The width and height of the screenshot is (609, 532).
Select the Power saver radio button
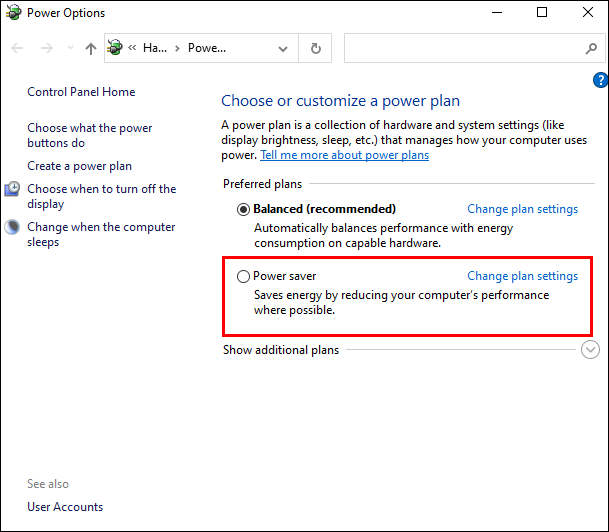(243, 276)
